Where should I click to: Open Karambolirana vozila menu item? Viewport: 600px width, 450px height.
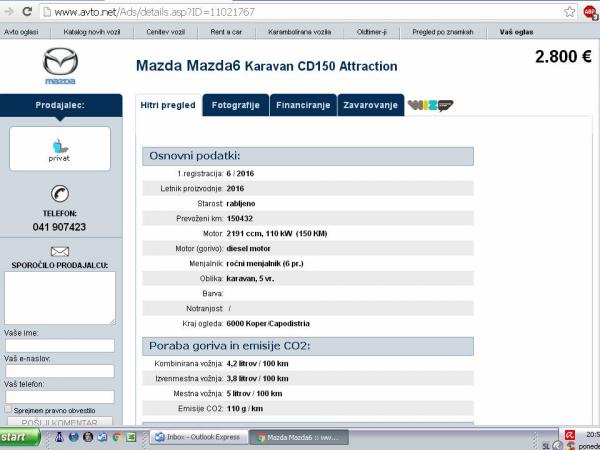point(300,32)
